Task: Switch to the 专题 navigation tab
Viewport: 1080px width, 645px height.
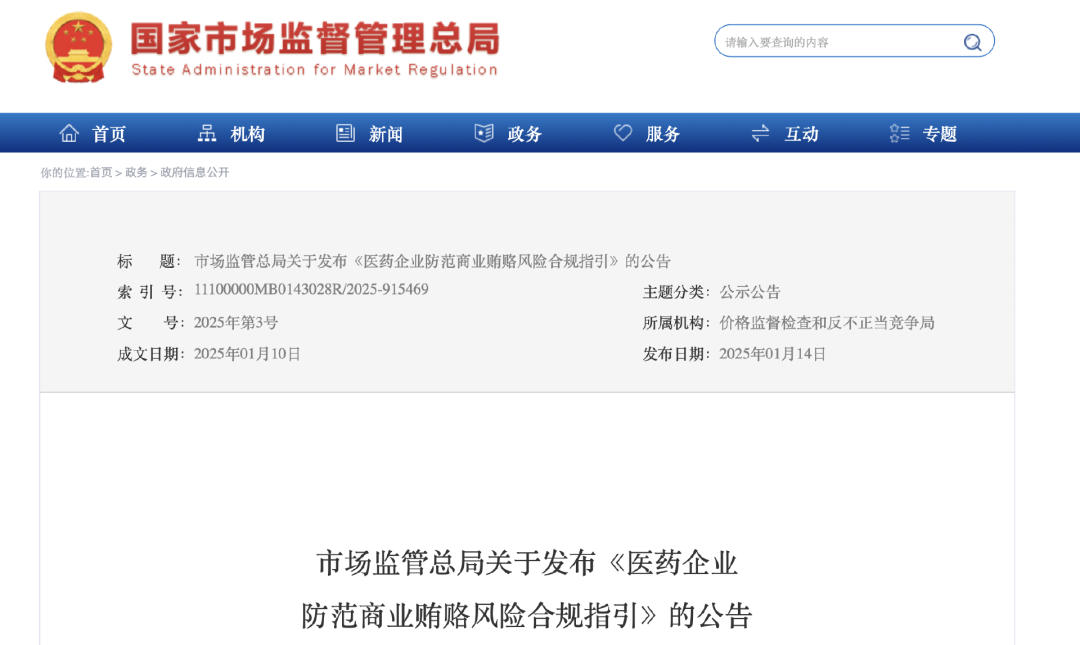Action: pos(939,133)
